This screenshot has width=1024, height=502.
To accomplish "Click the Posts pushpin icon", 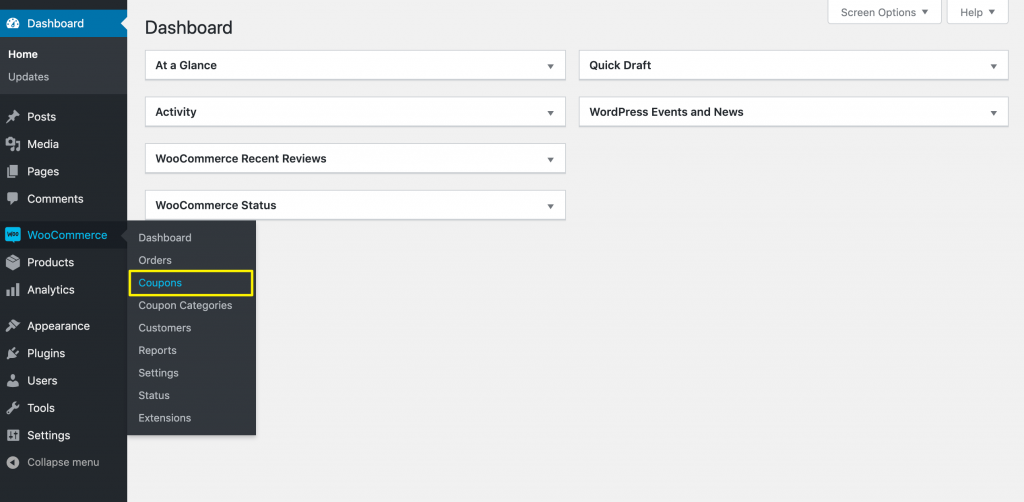I will [13, 117].
